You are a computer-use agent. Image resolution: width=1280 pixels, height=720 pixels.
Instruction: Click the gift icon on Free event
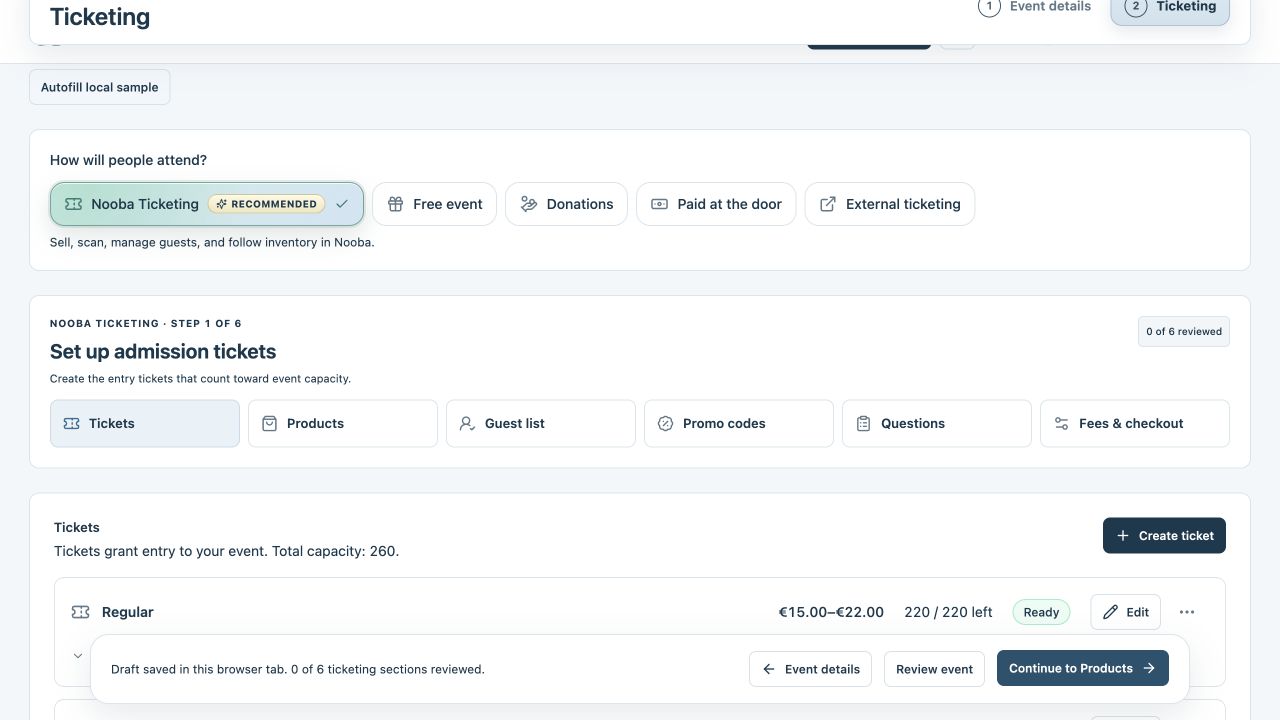click(395, 204)
